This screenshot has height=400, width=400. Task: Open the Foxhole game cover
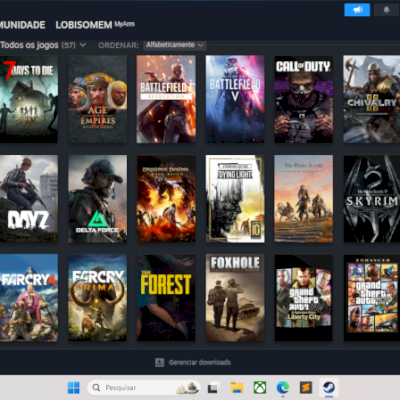tap(235, 298)
